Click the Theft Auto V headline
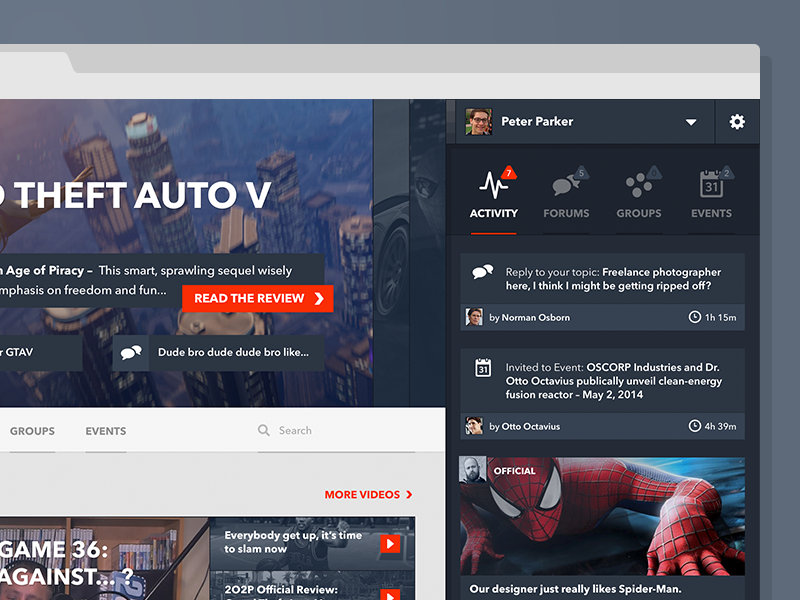The height and width of the screenshot is (600, 800). (135, 195)
